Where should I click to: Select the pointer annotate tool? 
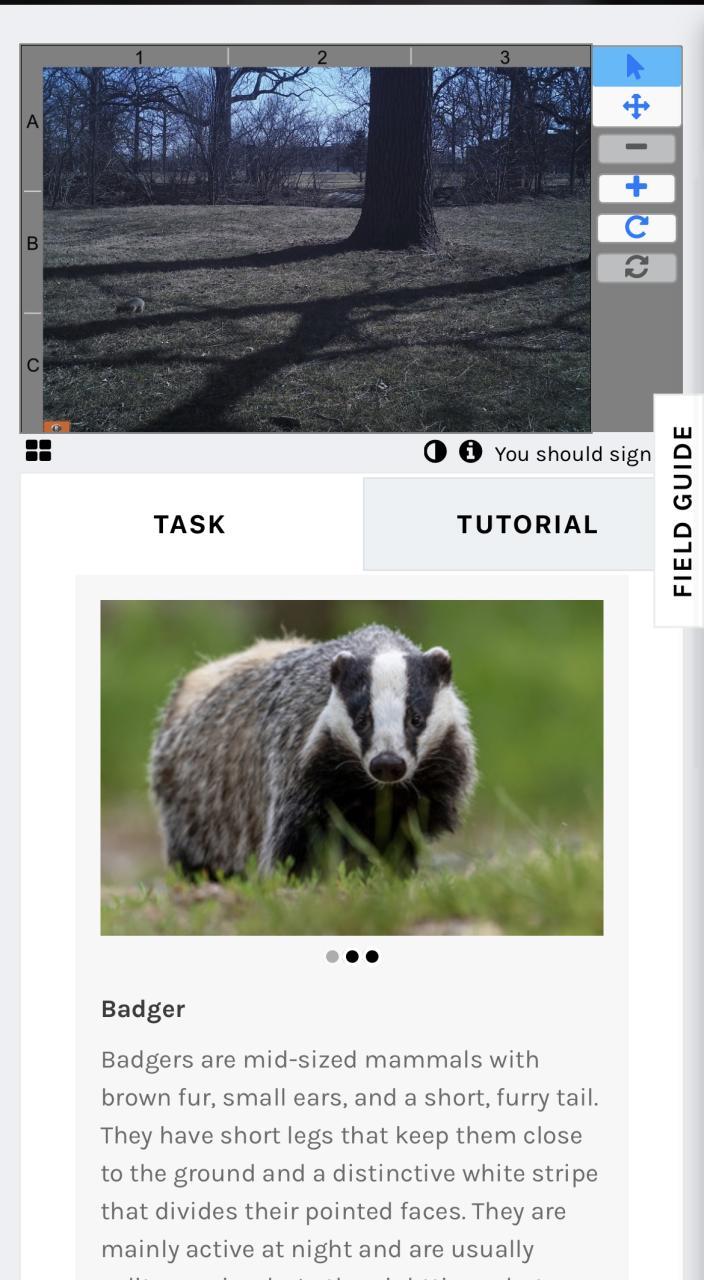click(636, 65)
